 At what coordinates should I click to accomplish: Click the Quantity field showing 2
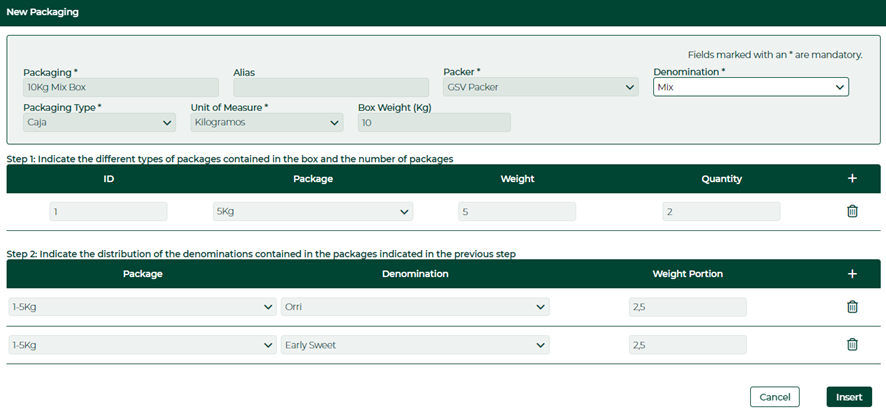click(722, 211)
